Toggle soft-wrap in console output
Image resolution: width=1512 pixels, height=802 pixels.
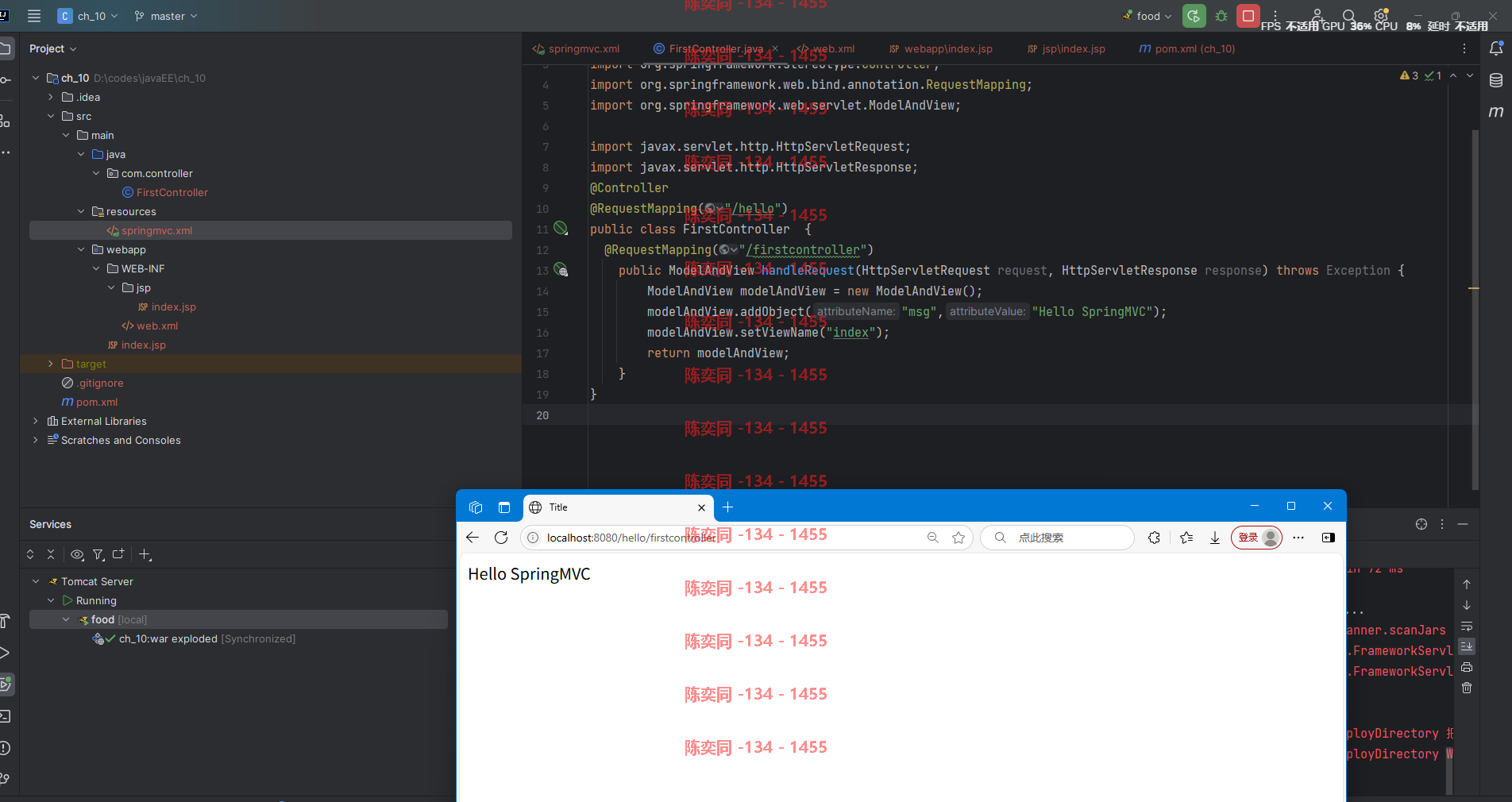coord(1467,626)
